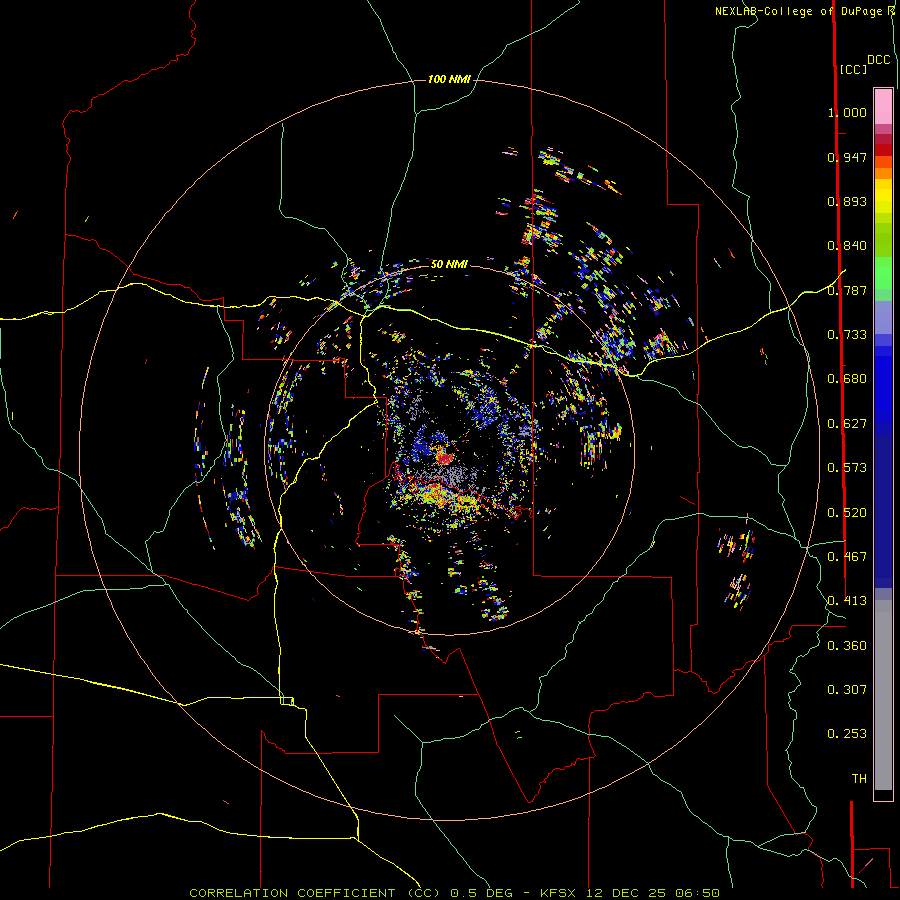Click the 0.253 color scale value
900x900 pixels.
[x=847, y=734]
